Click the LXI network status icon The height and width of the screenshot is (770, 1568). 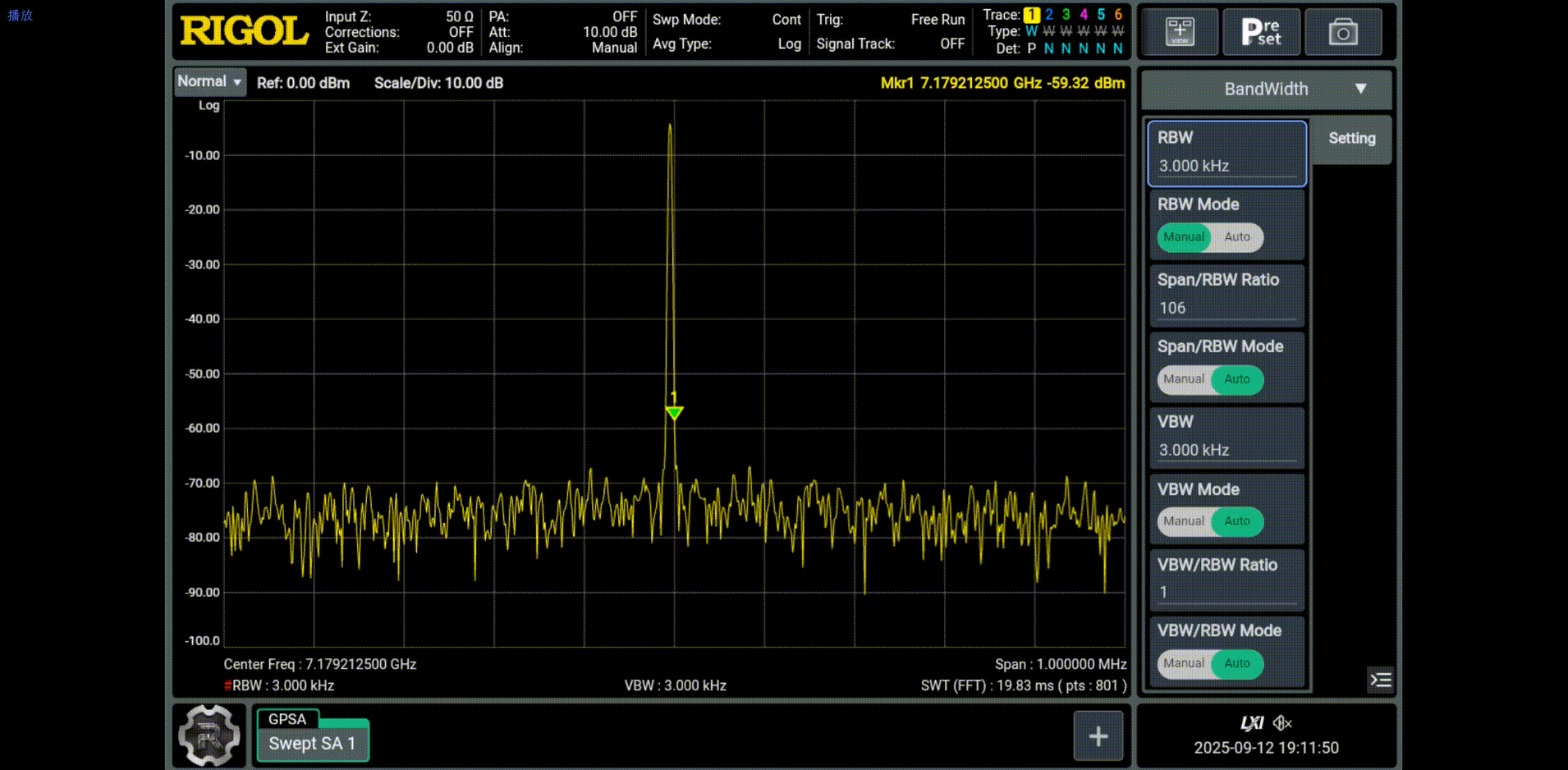tap(1251, 723)
